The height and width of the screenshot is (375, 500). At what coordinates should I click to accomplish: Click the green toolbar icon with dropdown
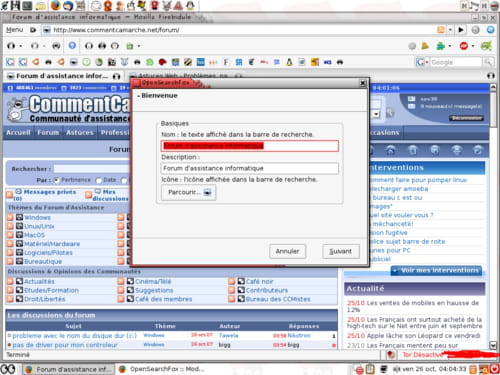[x=130, y=46]
